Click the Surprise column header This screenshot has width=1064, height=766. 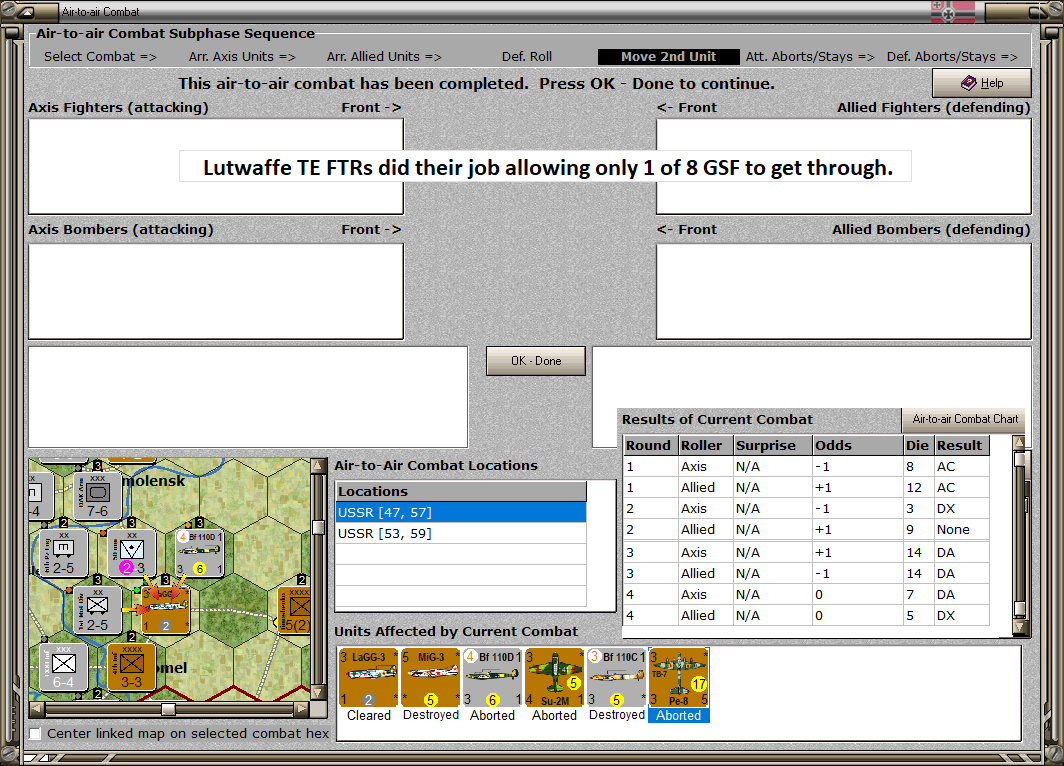pyautogui.click(x=773, y=446)
